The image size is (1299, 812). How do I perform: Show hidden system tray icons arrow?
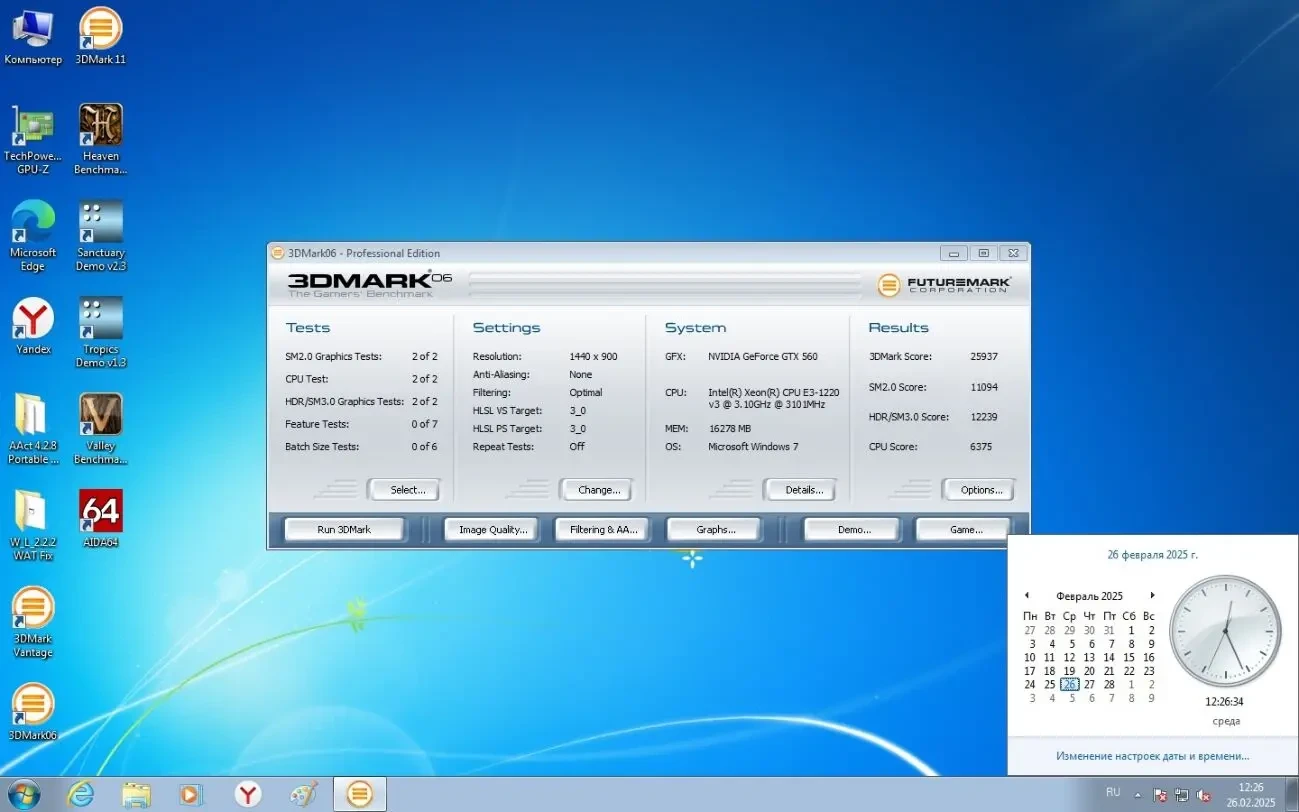click(1137, 795)
